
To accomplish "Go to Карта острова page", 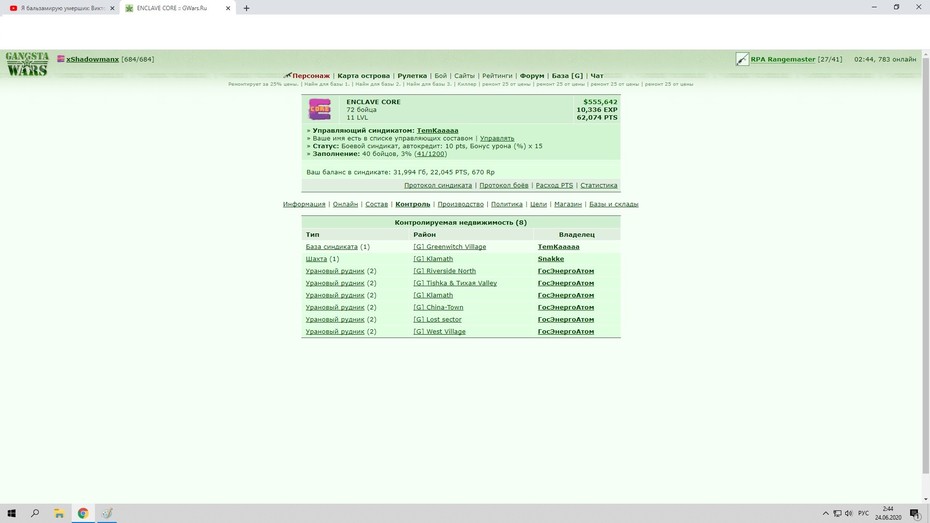I will (x=364, y=76).
